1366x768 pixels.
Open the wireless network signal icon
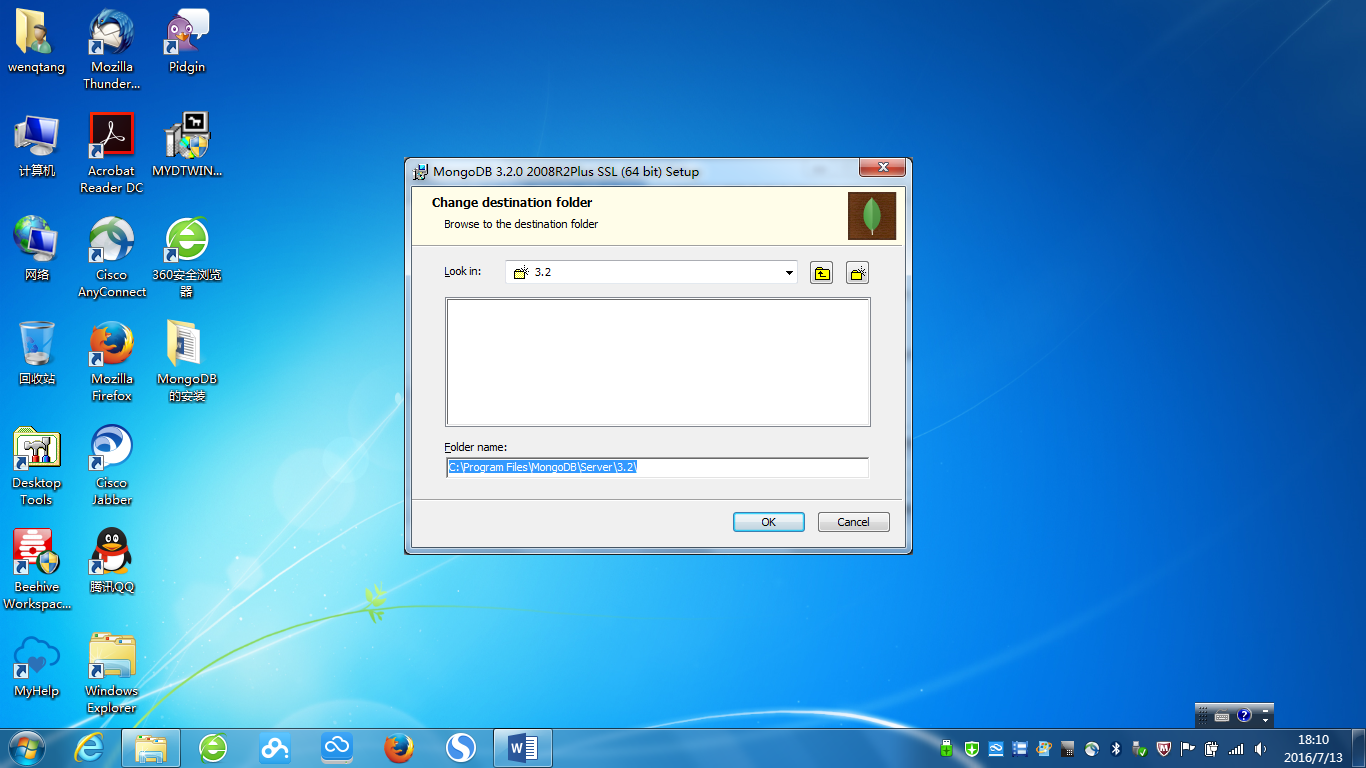1236,748
